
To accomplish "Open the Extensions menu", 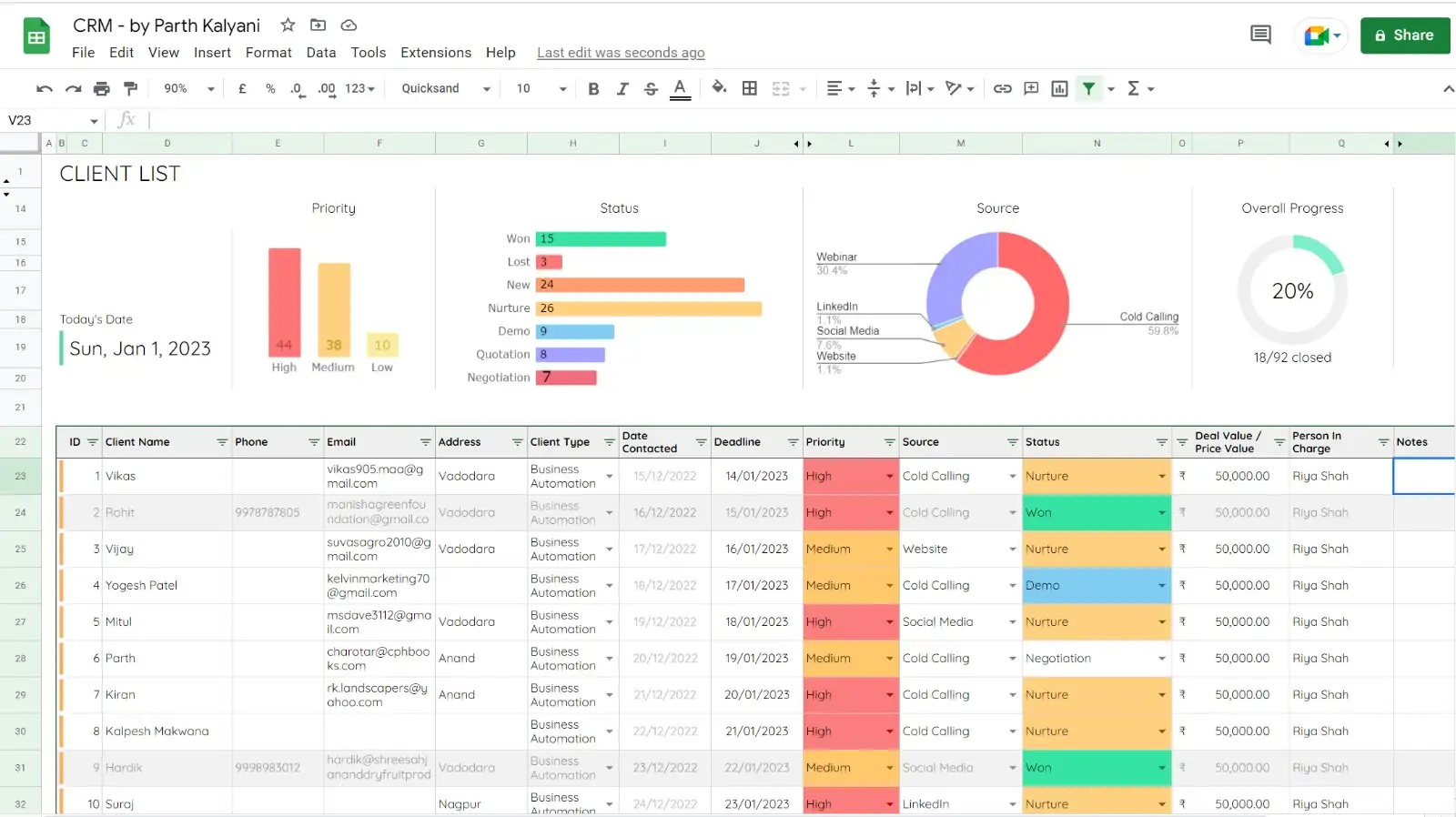I will coord(436,53).
